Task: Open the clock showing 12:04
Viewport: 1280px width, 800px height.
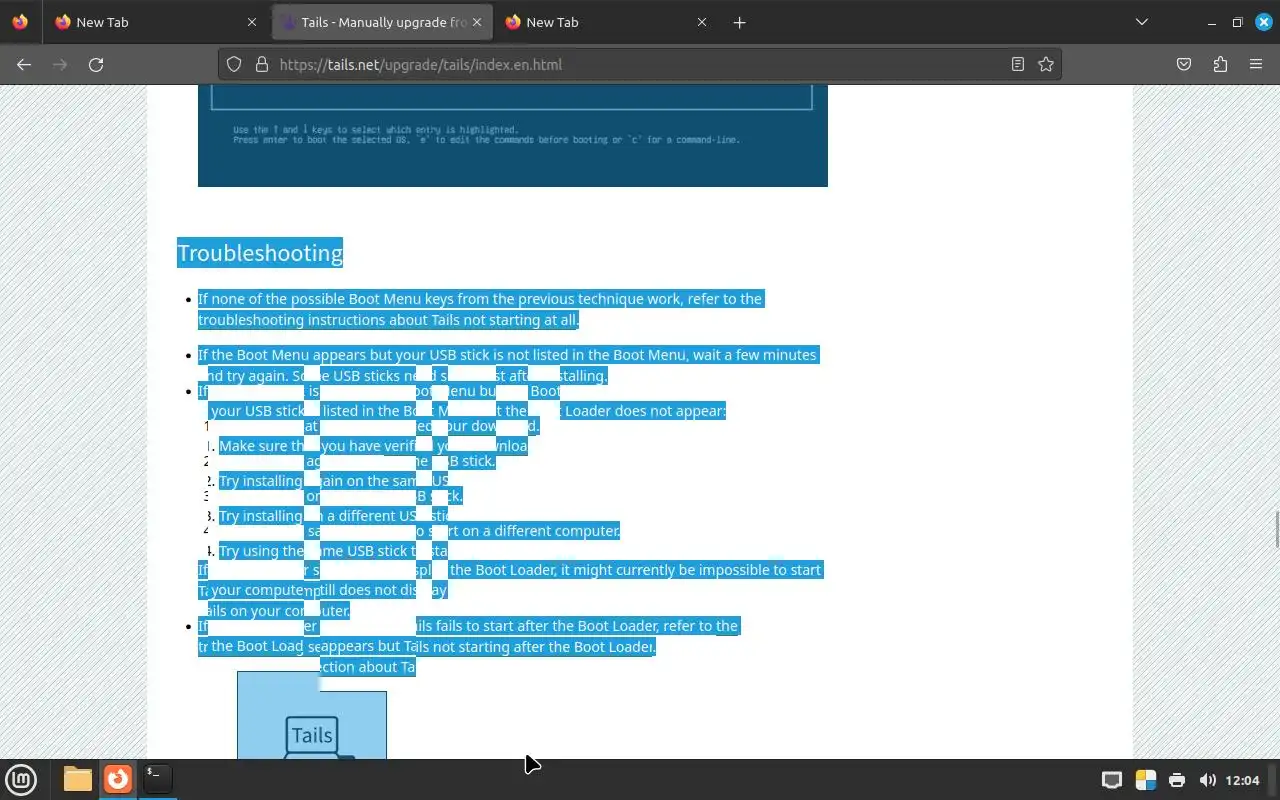Action: 1242,780
